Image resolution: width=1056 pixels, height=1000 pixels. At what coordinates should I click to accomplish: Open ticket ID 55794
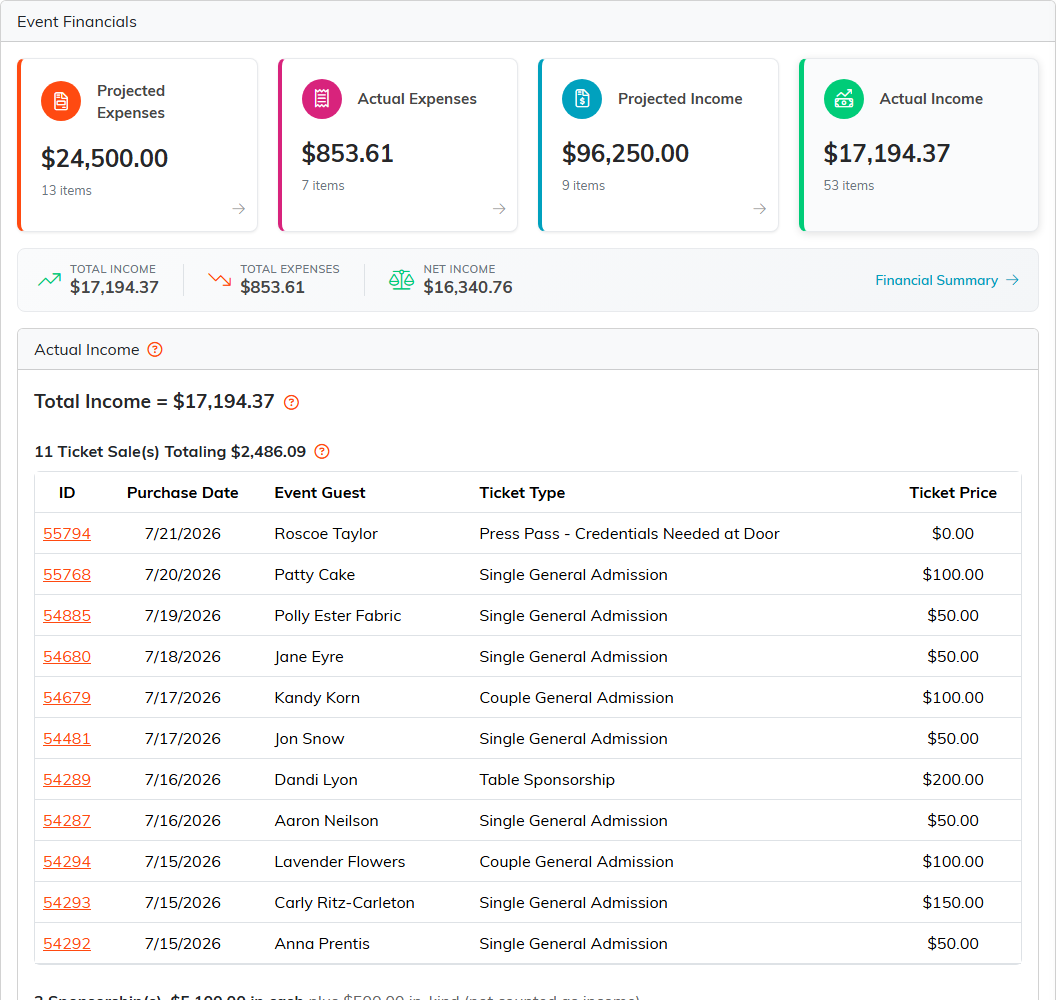(67, 534)
